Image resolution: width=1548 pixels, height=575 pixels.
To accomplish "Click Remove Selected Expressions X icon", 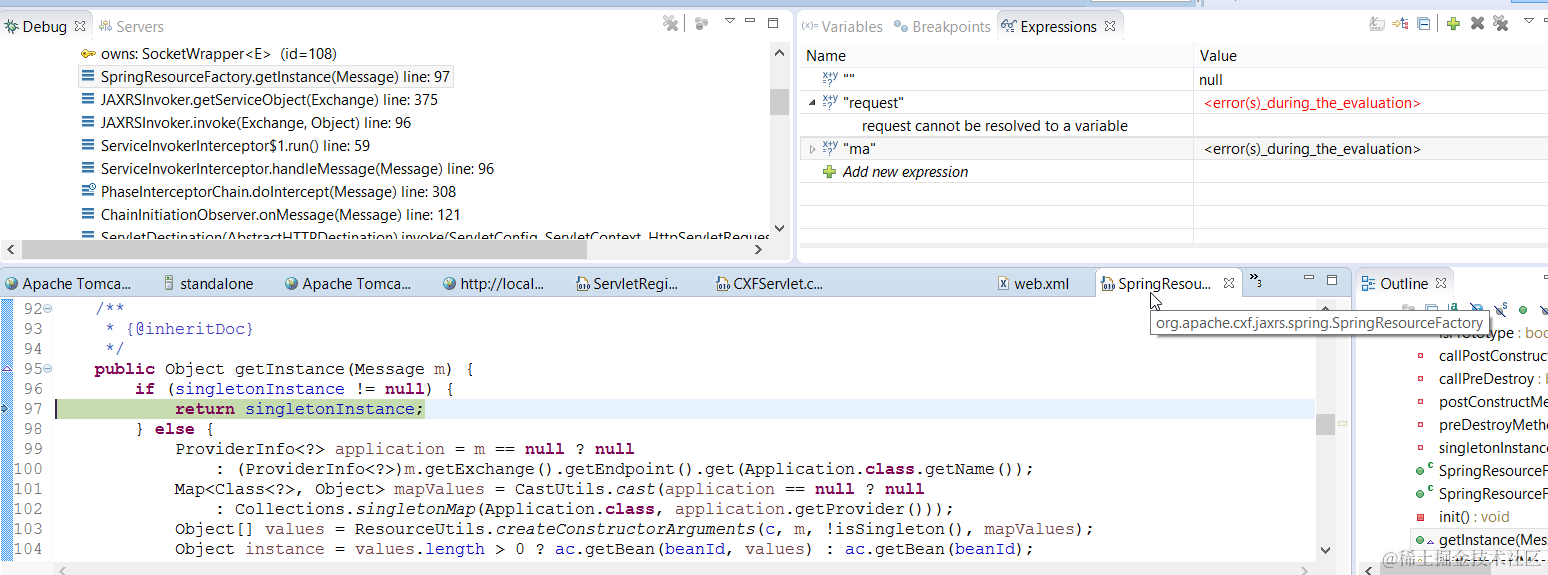I will click(x=1477, y=23).
